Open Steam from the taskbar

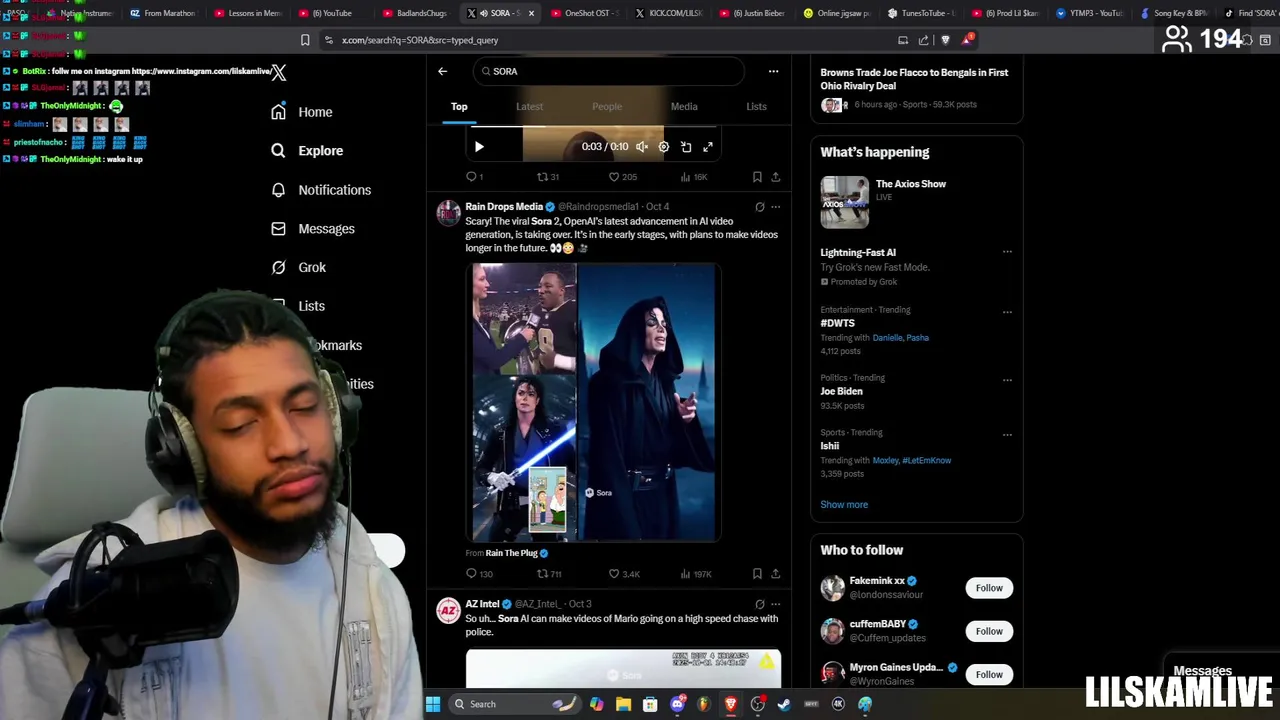tap(784, 704)
